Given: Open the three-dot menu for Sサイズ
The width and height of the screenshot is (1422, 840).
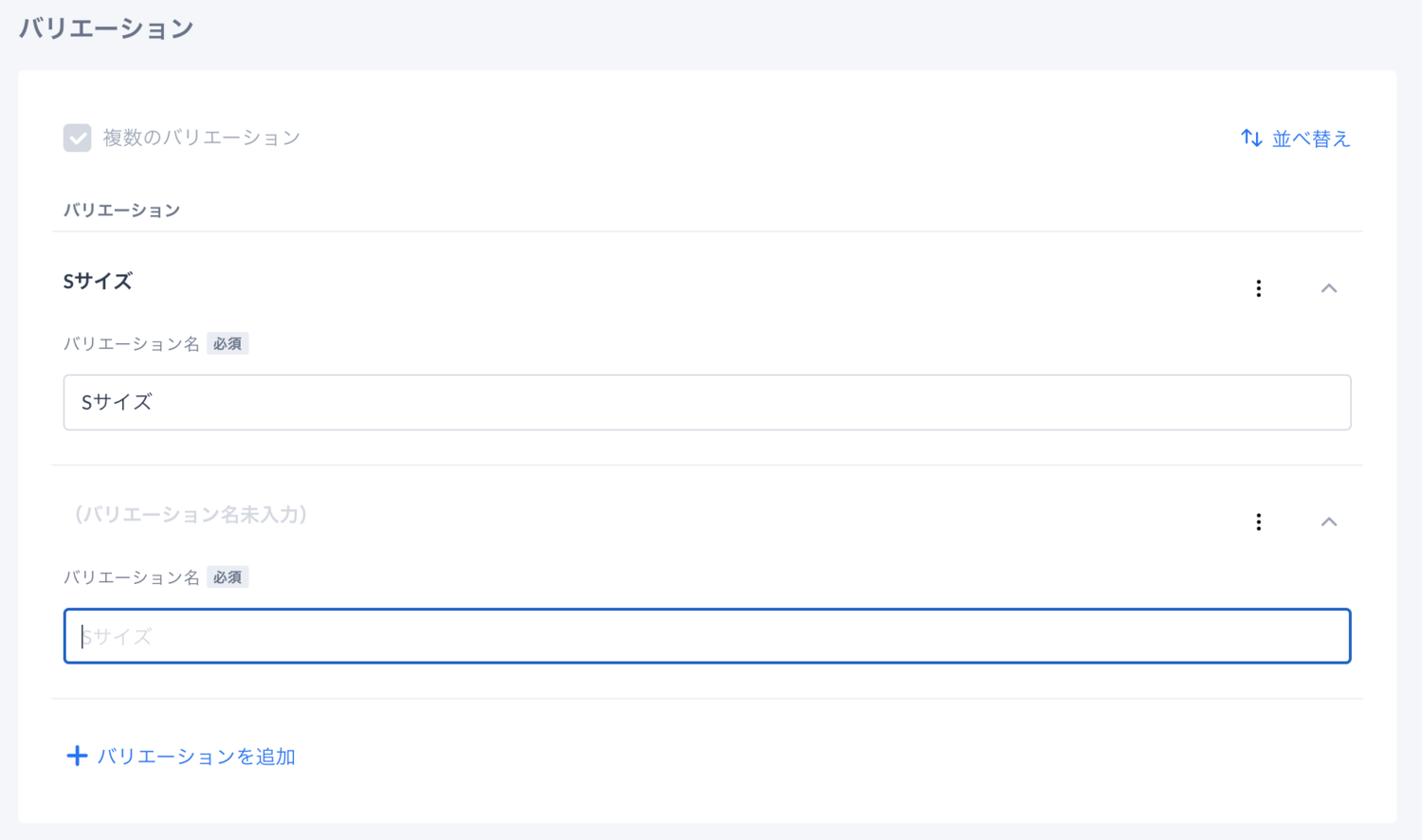Looking at the screenshot, I should click(1259, 288).
